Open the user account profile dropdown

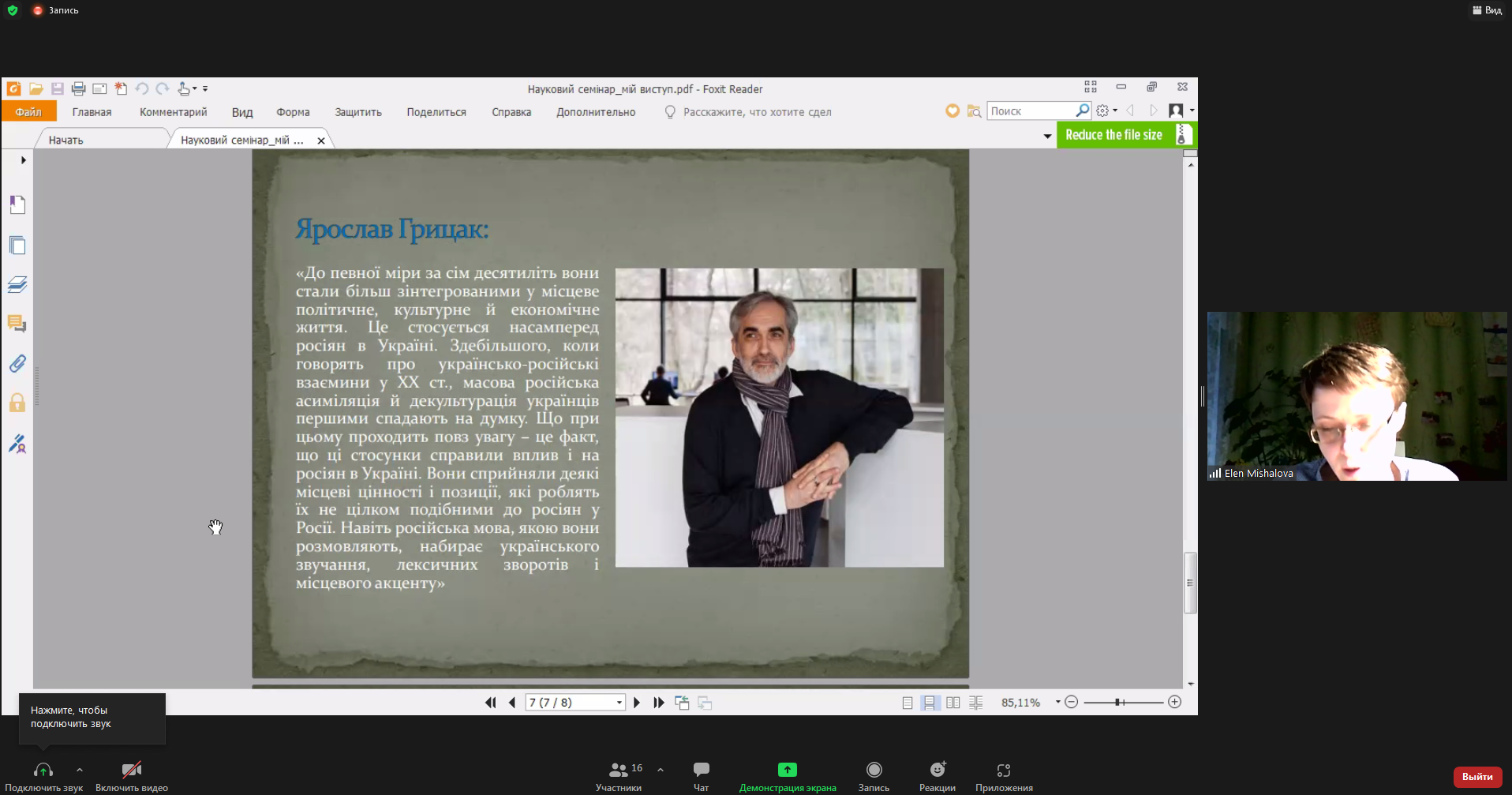[1181, 111]
